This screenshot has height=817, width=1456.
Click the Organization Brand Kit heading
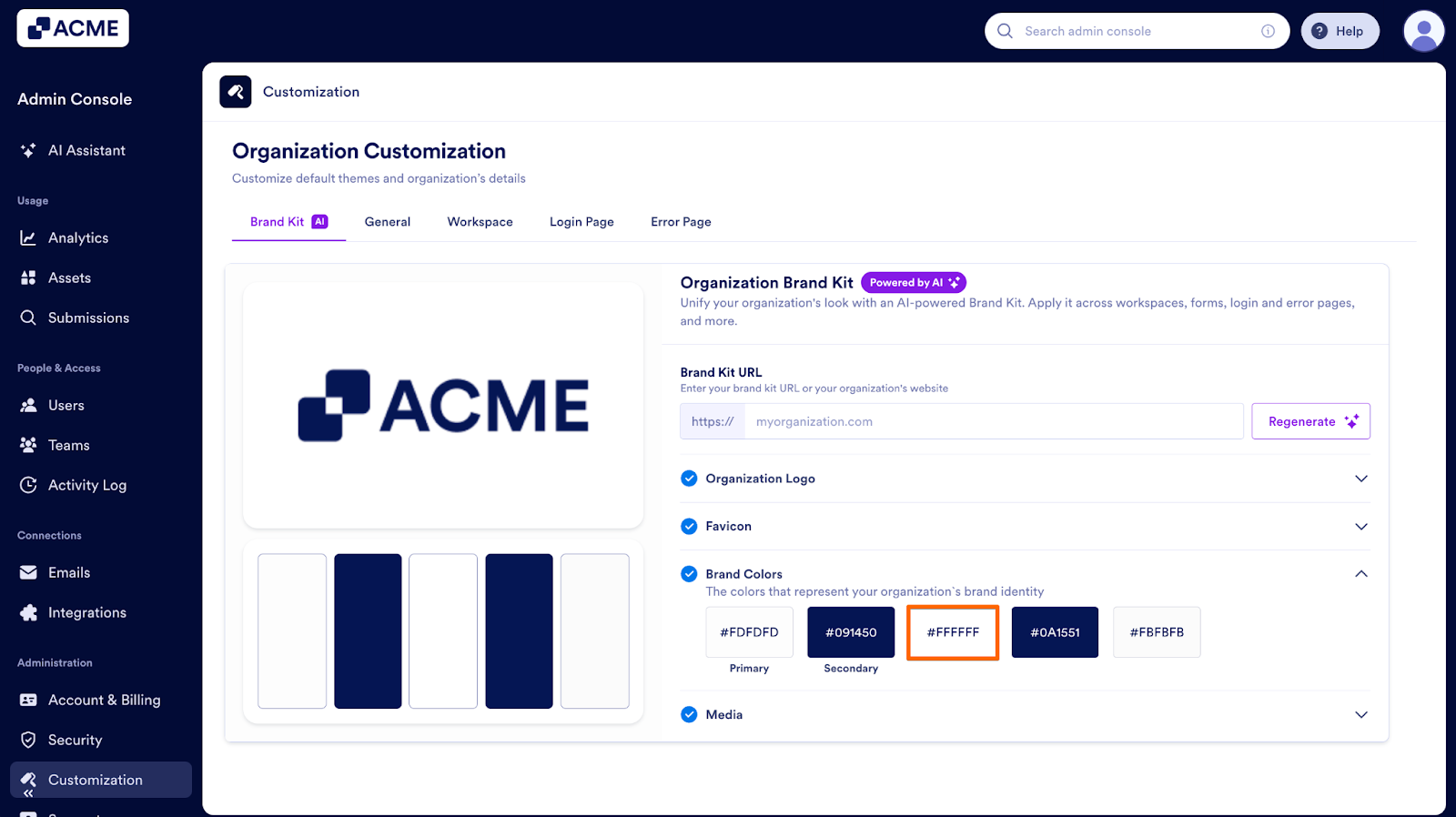coord(766,283)
